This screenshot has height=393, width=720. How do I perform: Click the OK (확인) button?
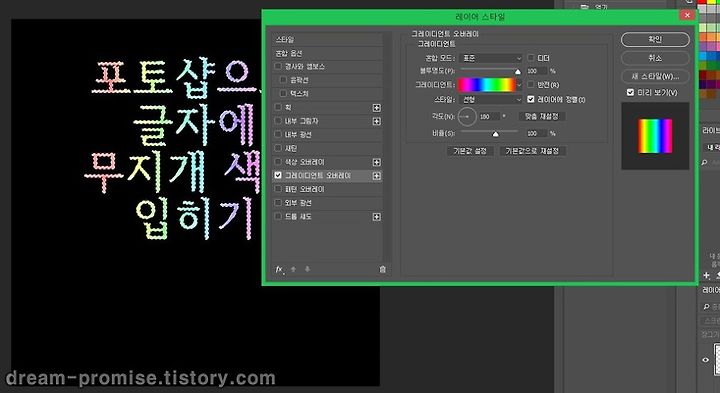pos(655,39)
